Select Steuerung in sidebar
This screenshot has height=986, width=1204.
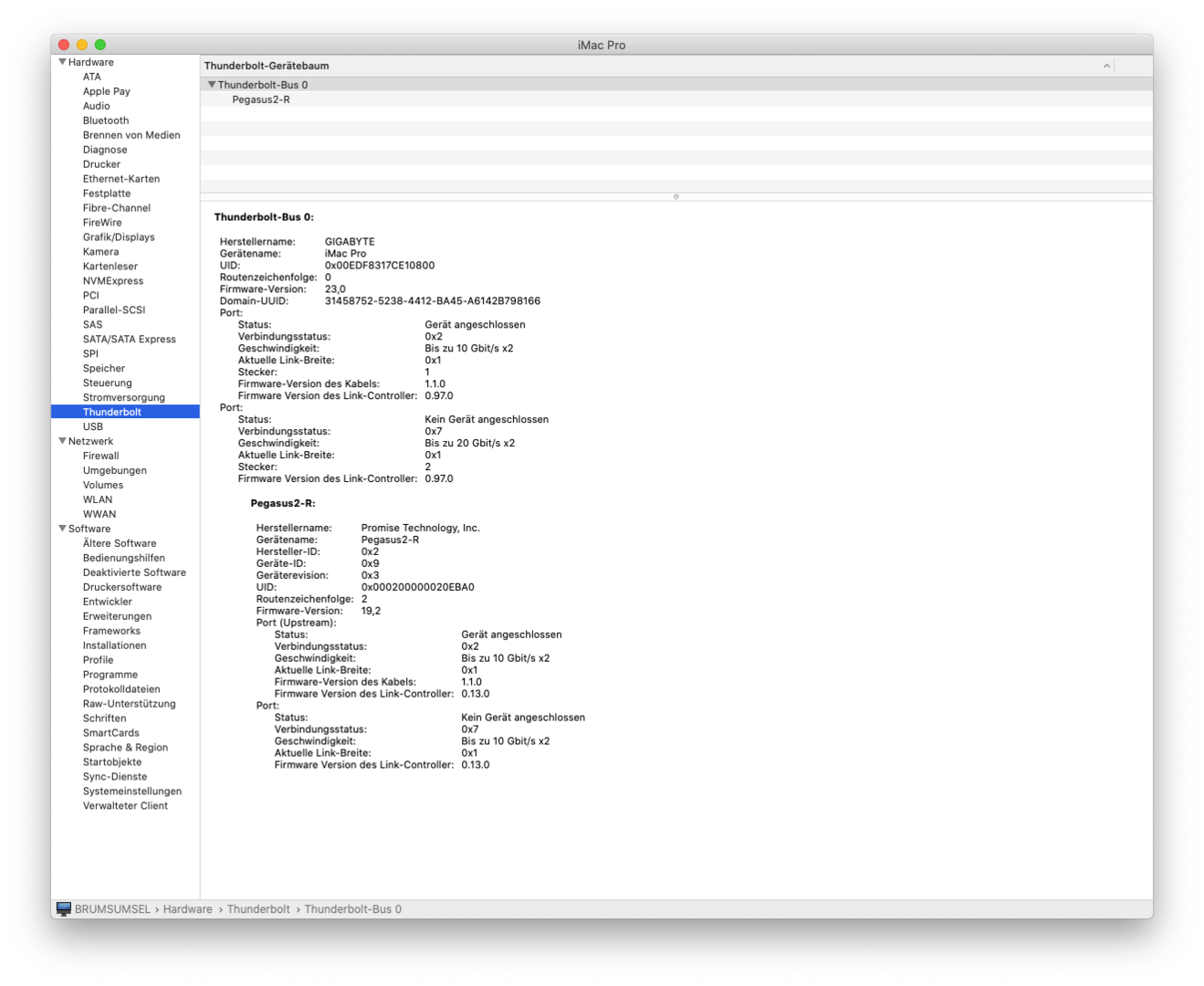pyautogui.click(x=108, y=383)
